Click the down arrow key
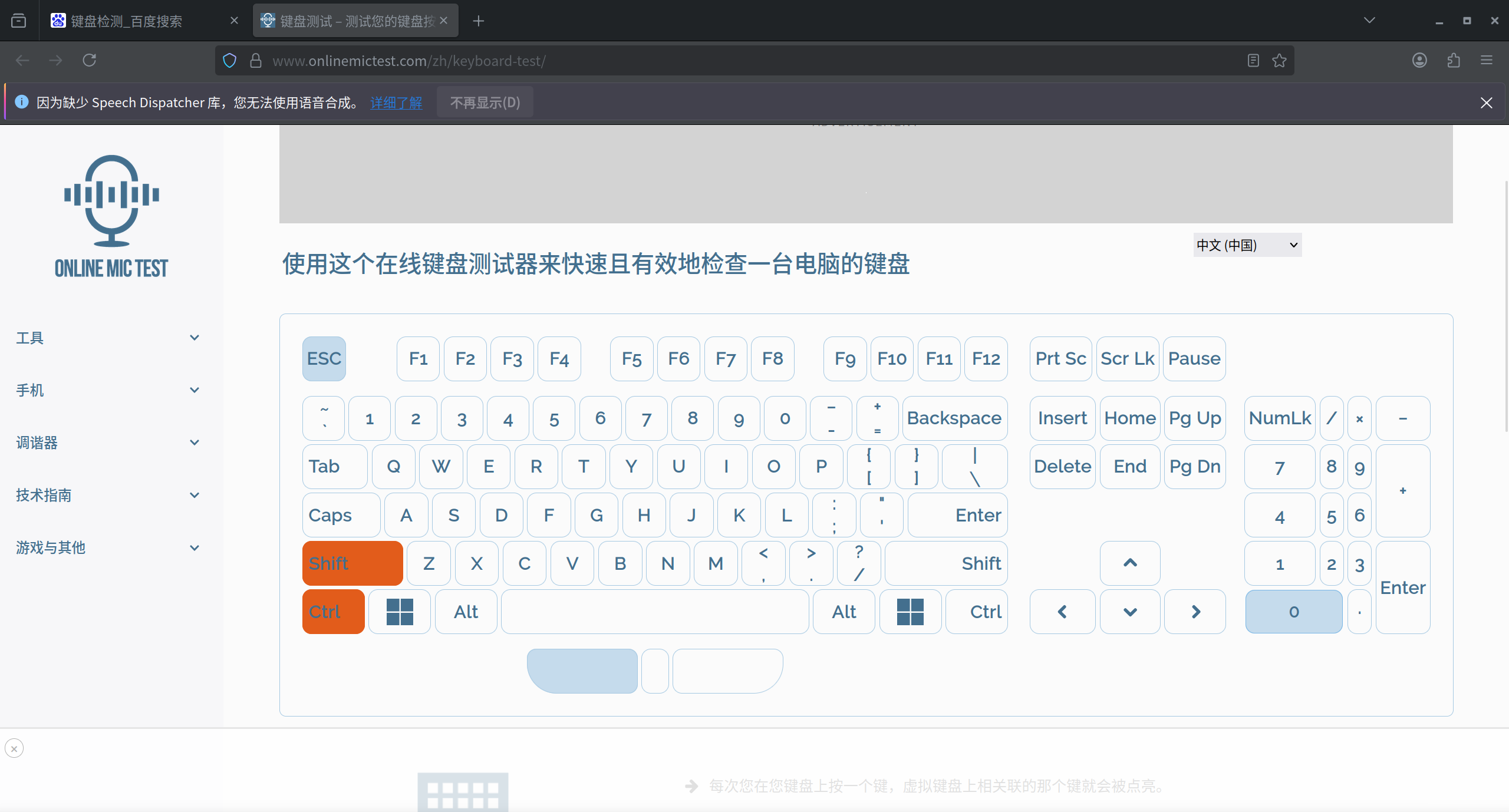Image resolution: width=1509 pixels, height=812 pixels. click(x=1130, y=612)
